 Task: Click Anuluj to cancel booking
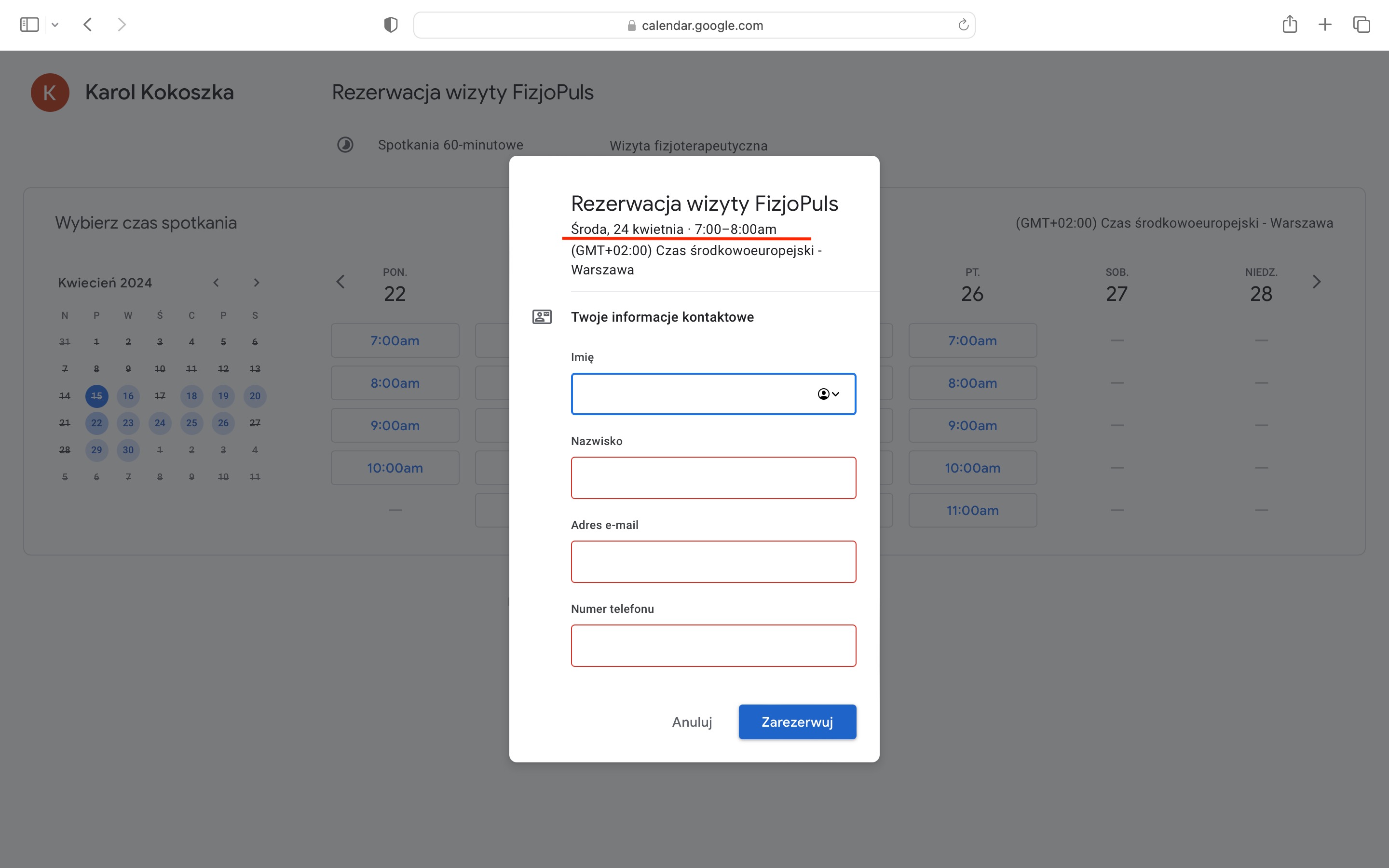[x=692, y=721]
